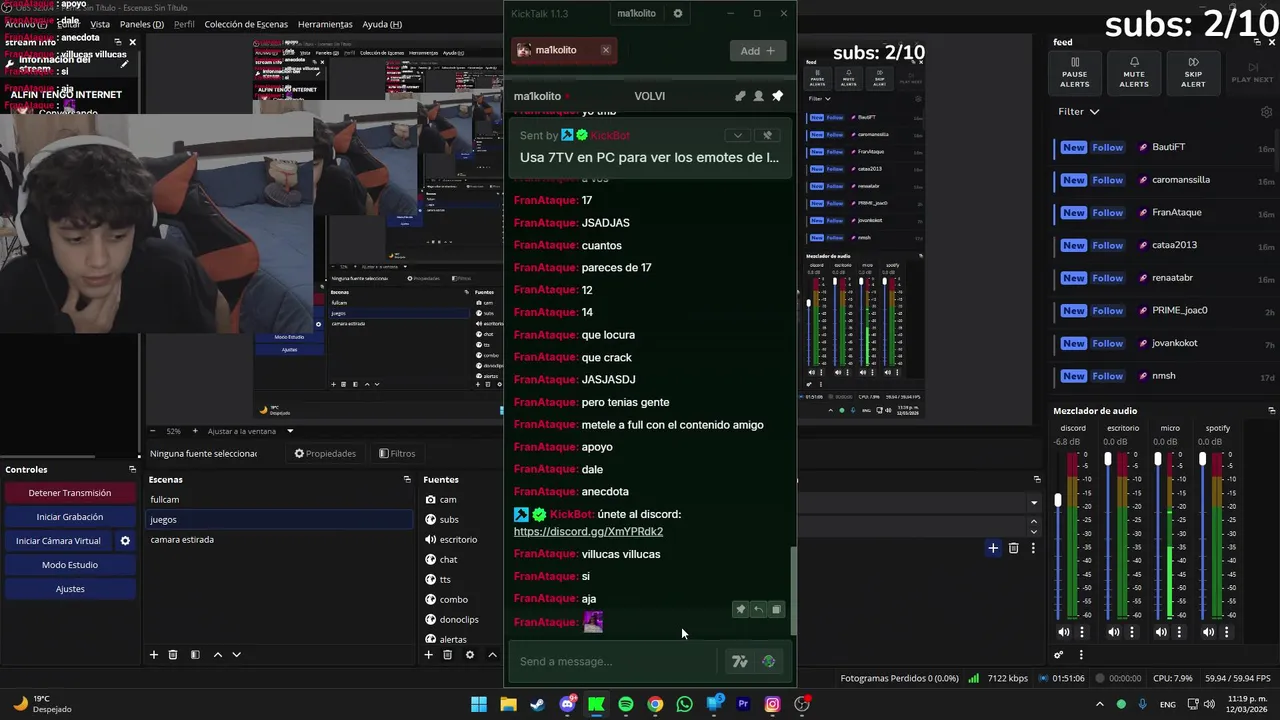Mute alerts in feed panel

pos(1134,72)
